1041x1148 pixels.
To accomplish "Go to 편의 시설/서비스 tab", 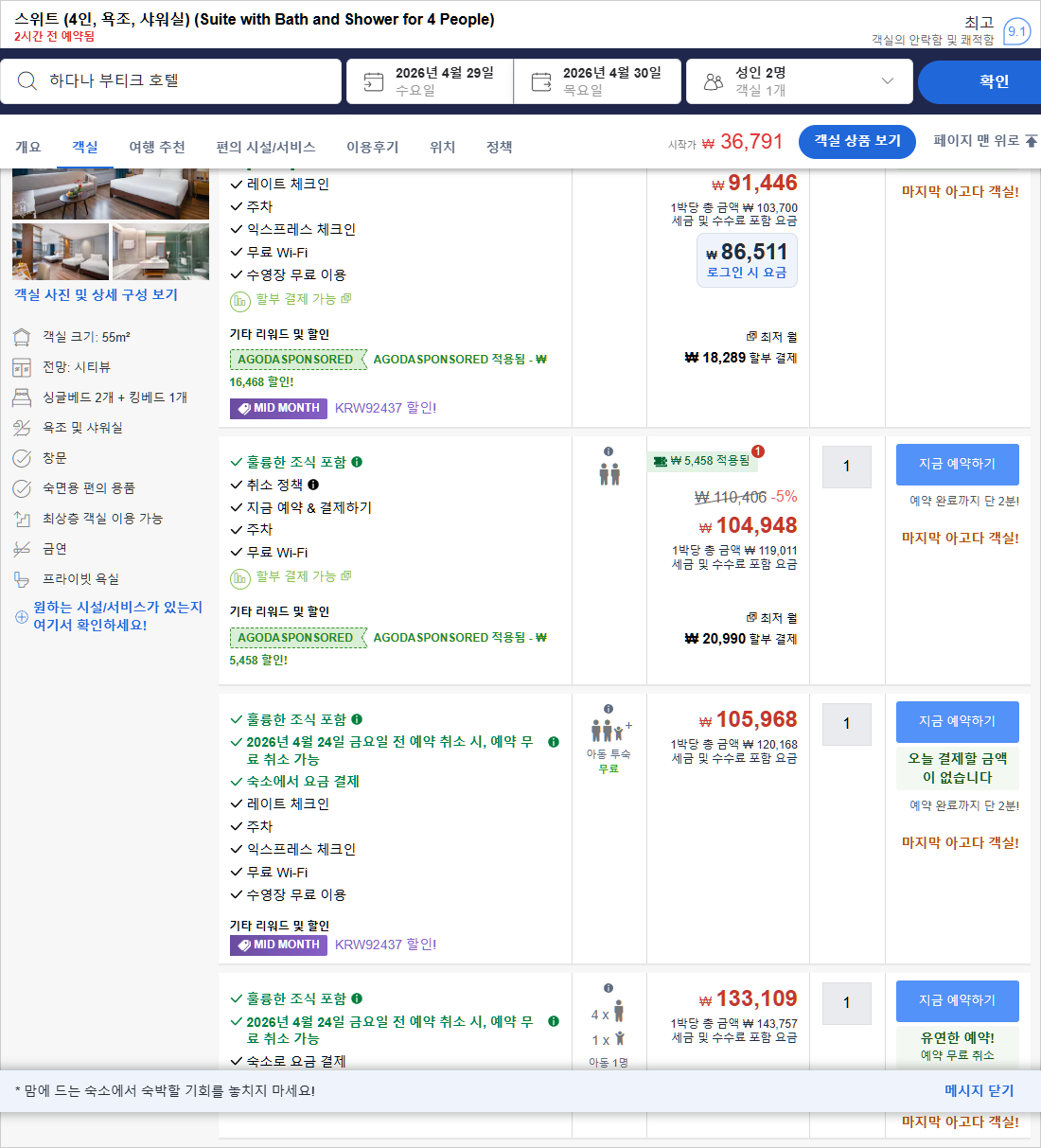I will point(266,148).
